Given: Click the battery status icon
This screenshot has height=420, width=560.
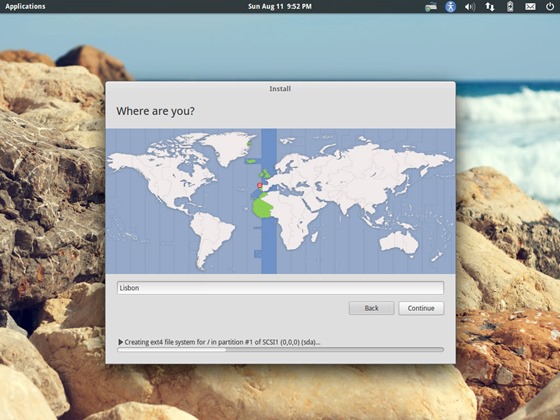Looking at the screenshot, I should (x=510, y=6).
